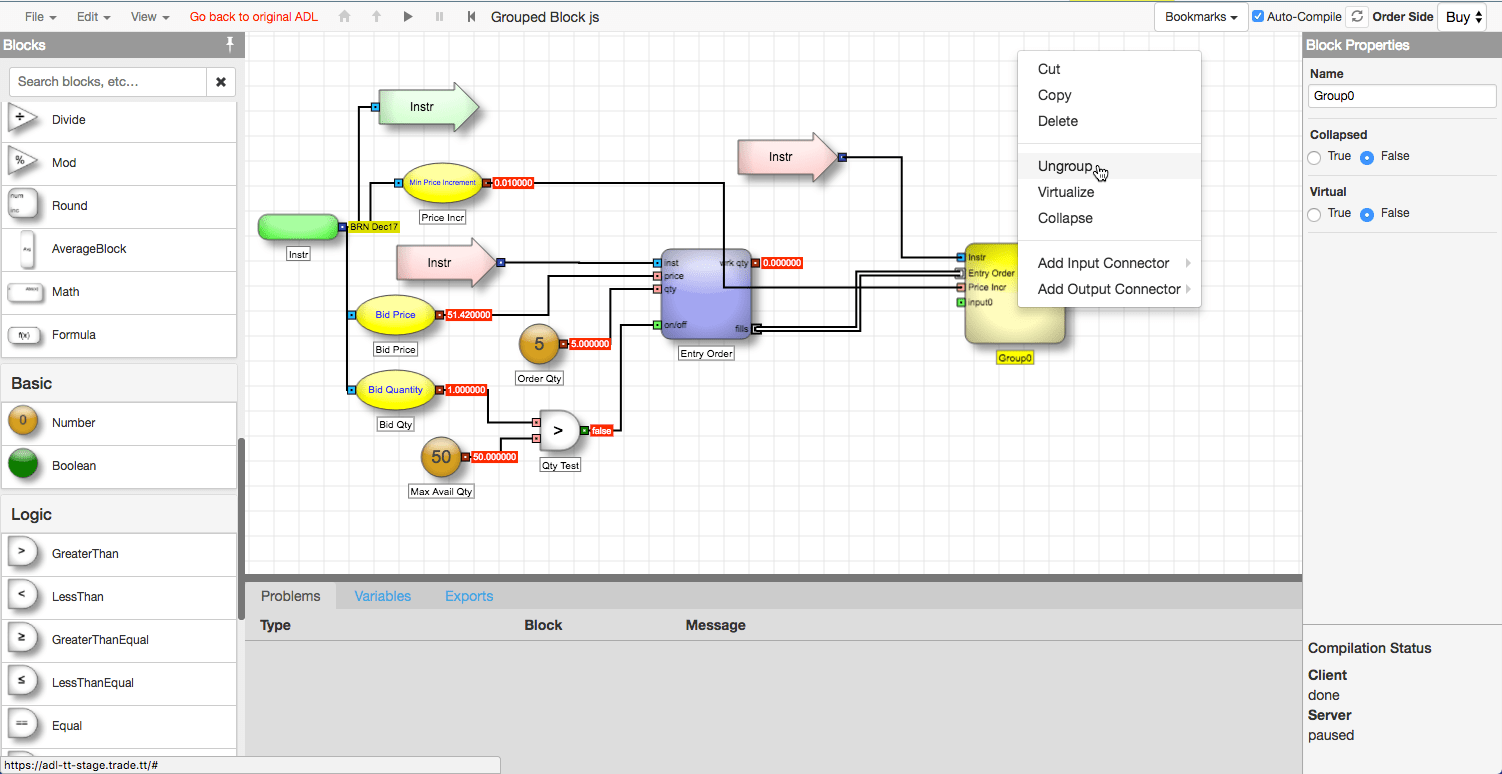Choose Collapse from the context menu
1502x774 pixels.
tap(1109, 218)
